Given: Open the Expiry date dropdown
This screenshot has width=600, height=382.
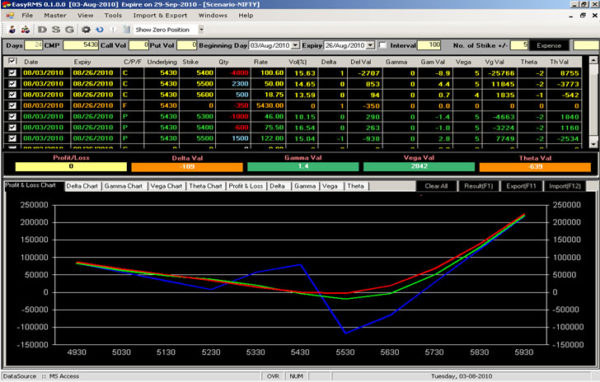Looking at the screenshot, I should [370, 45].
